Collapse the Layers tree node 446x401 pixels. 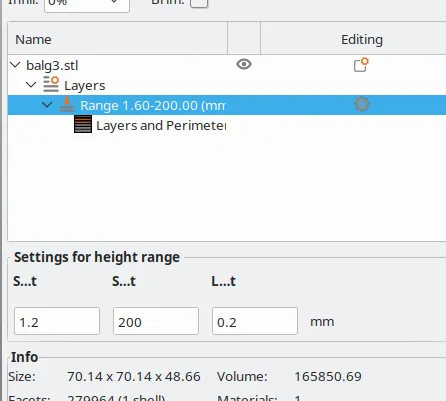coord(31,85)
